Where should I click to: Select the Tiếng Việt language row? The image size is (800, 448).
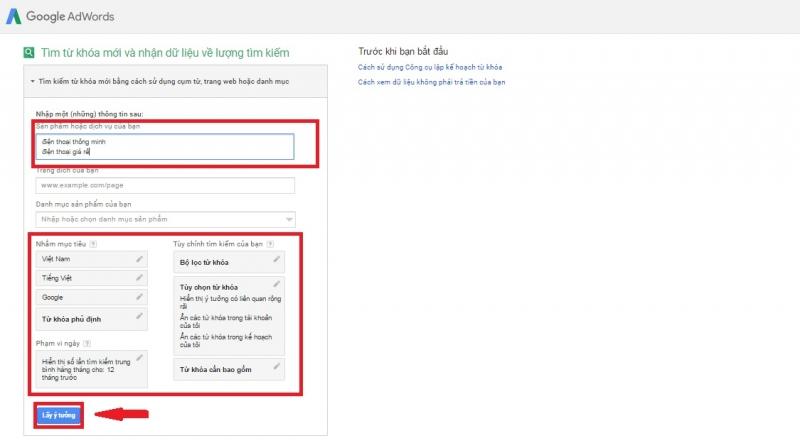tap(92, 278)
